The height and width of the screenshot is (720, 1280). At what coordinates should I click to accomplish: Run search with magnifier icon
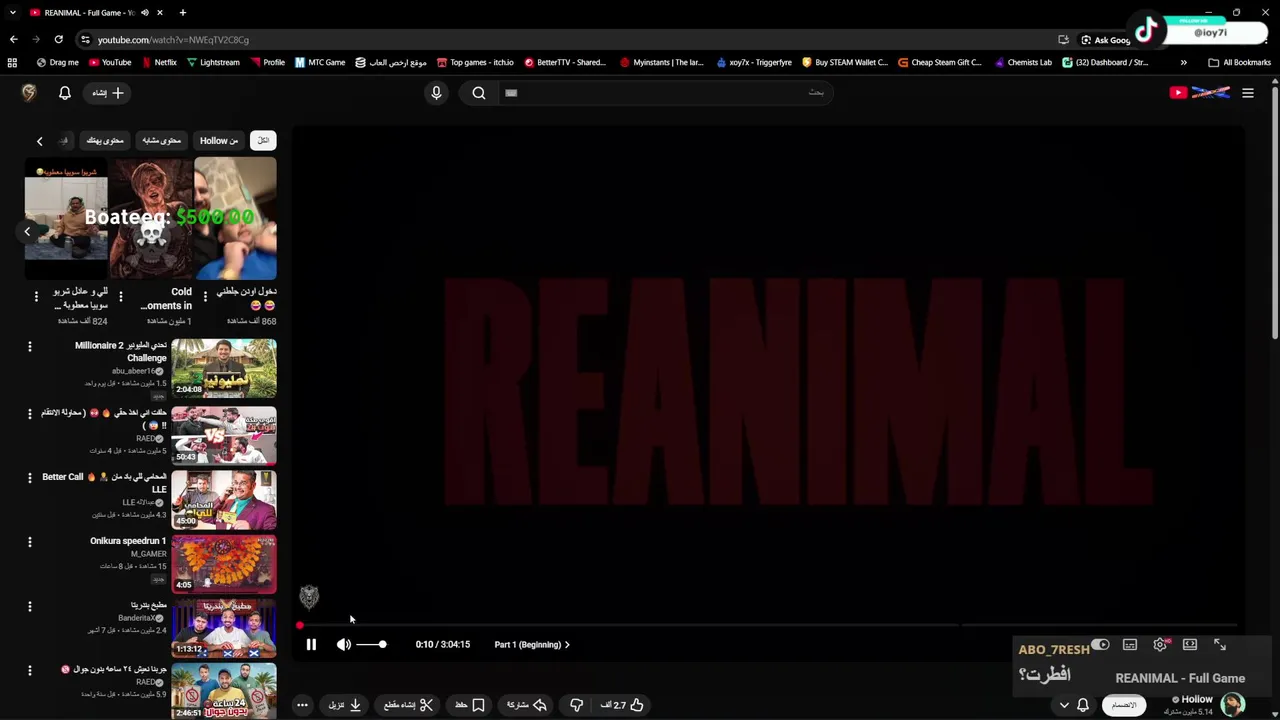click(479, 93)
